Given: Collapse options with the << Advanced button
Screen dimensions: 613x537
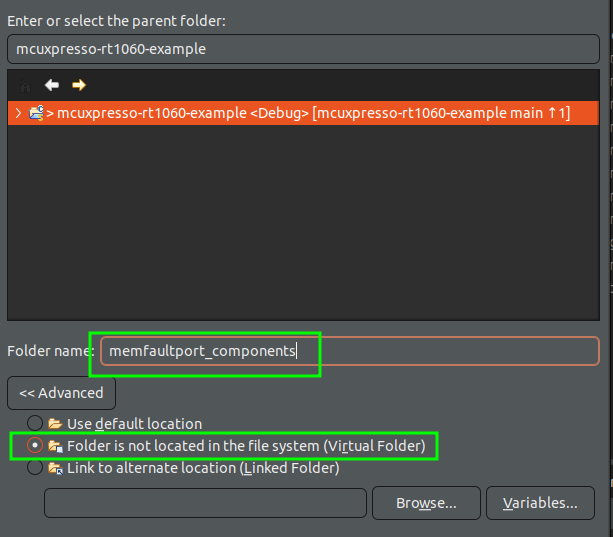Looking at the screenshot, I should [x=61, y=393].
